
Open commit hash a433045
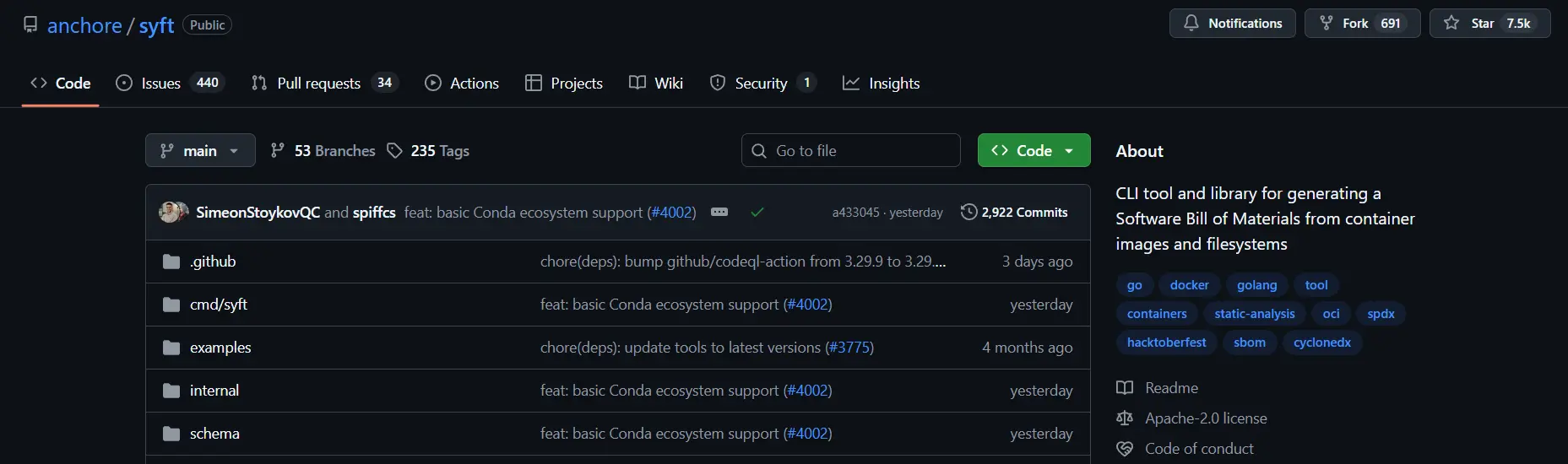click(x=855, y=213)
